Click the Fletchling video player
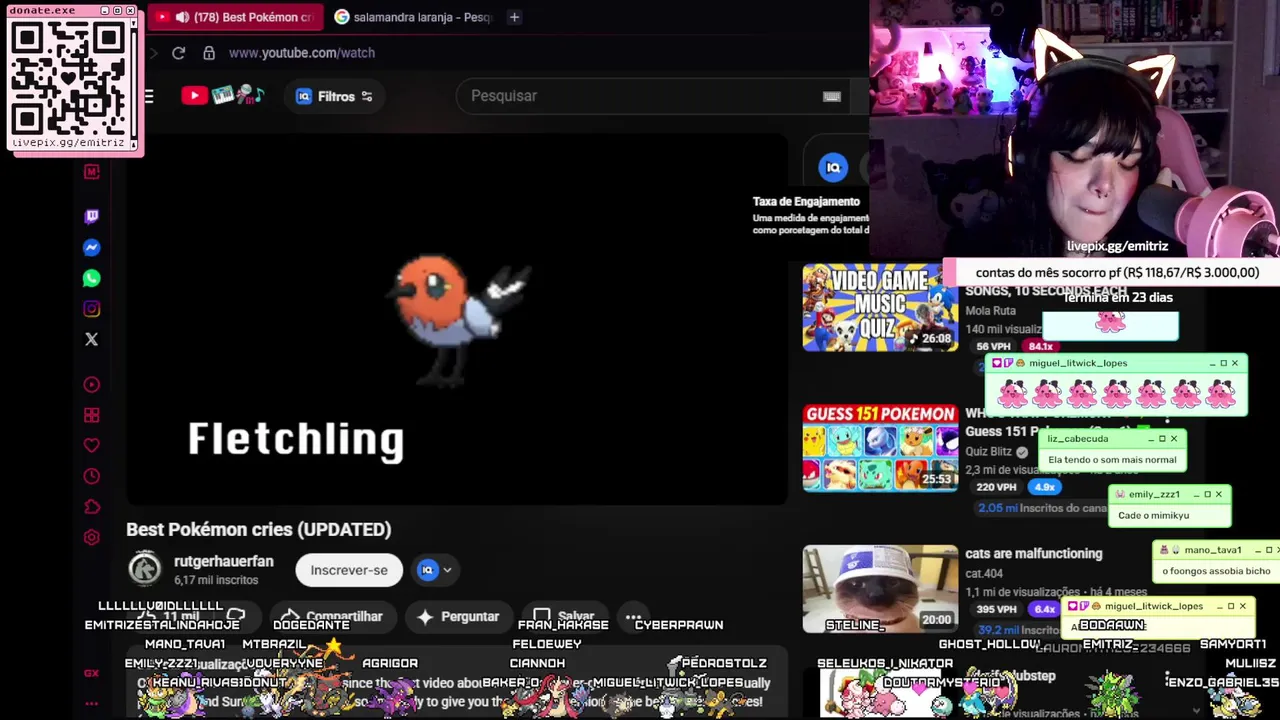The width and height of the screenshot is (1280, 720). tap(456, 320)
